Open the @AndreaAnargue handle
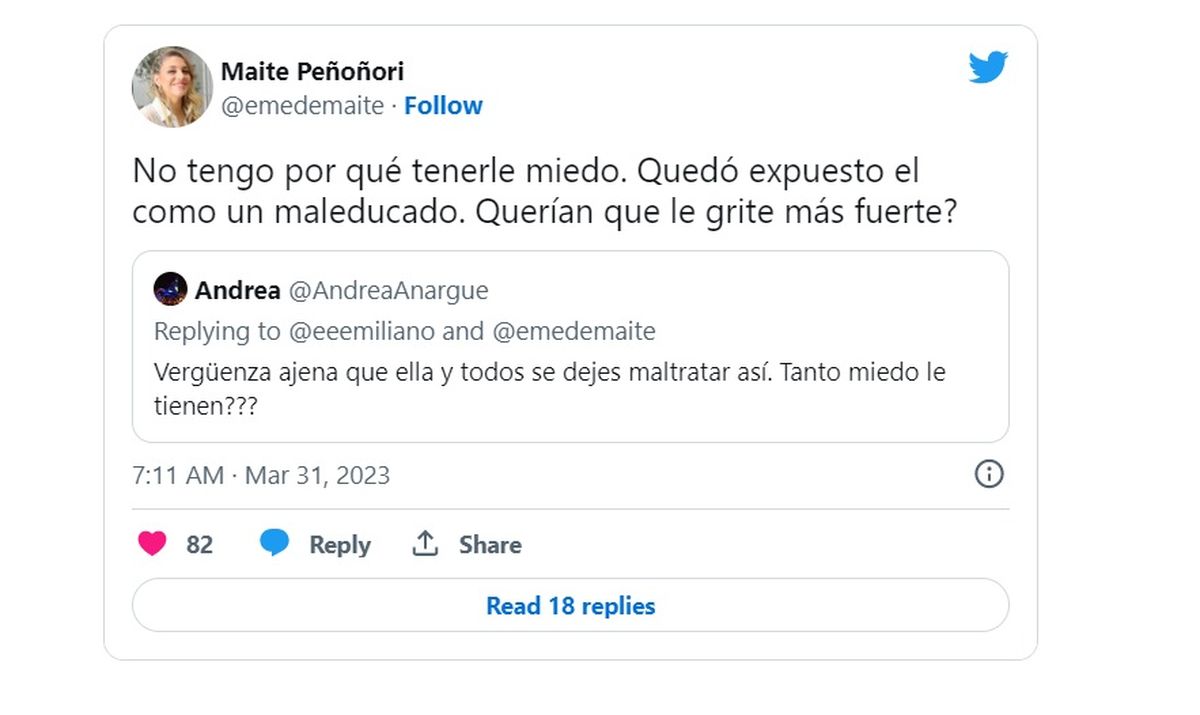Screen dimensions: 1200x715 pos(388,291)
